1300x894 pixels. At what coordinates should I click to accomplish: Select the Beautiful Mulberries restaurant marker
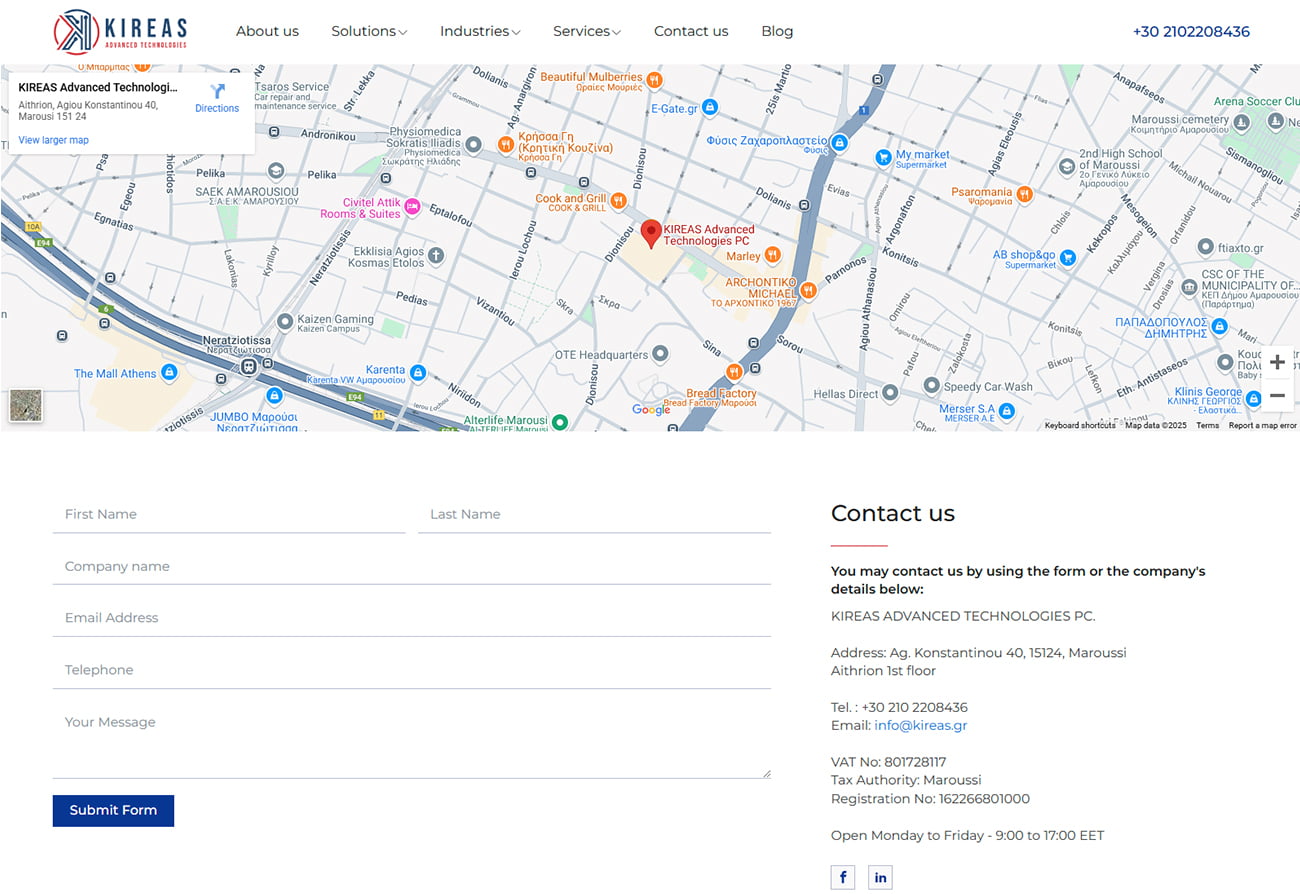coord(654,80)
